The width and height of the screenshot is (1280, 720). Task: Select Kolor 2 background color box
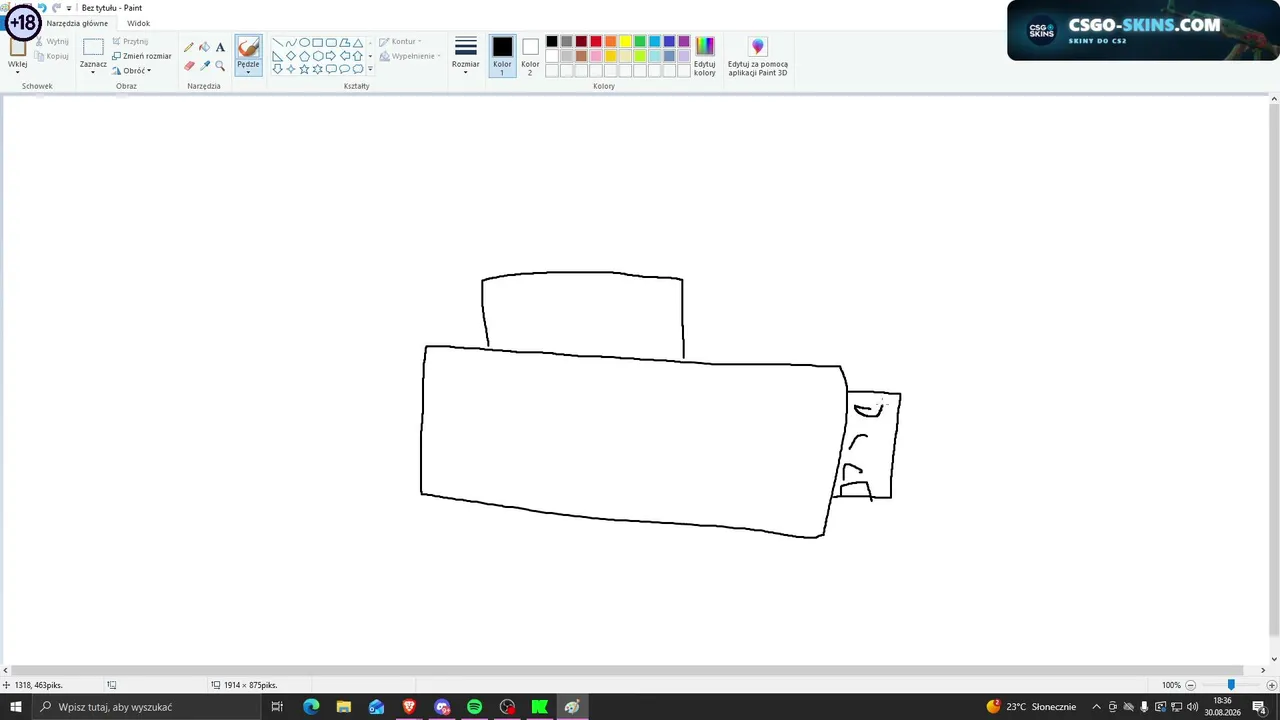[530, 56]
